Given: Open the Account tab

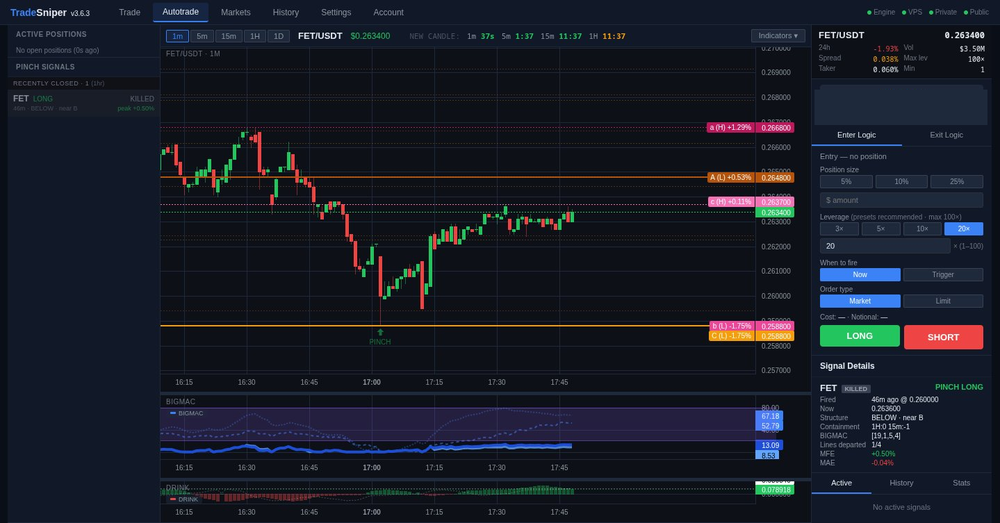Looking at the screenshot, I should (x=388, y=12).
